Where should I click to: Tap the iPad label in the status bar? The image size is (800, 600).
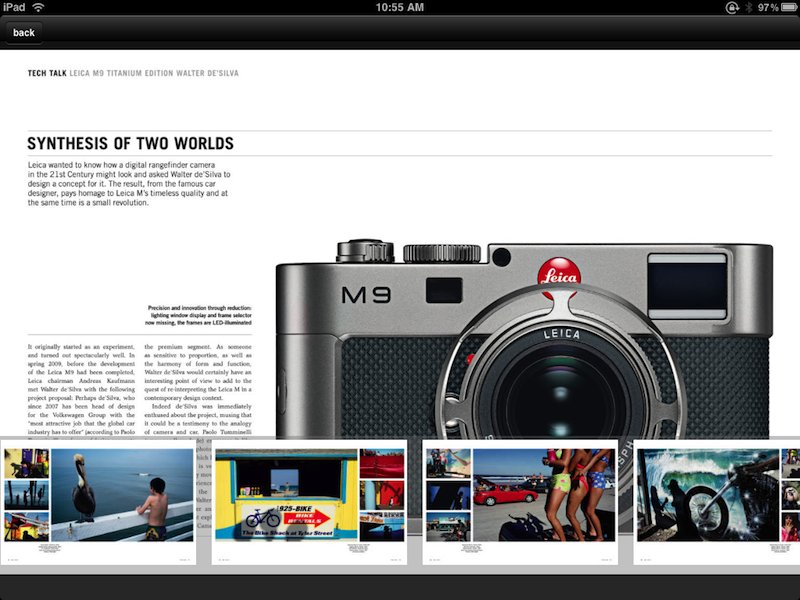pos(14,8)
